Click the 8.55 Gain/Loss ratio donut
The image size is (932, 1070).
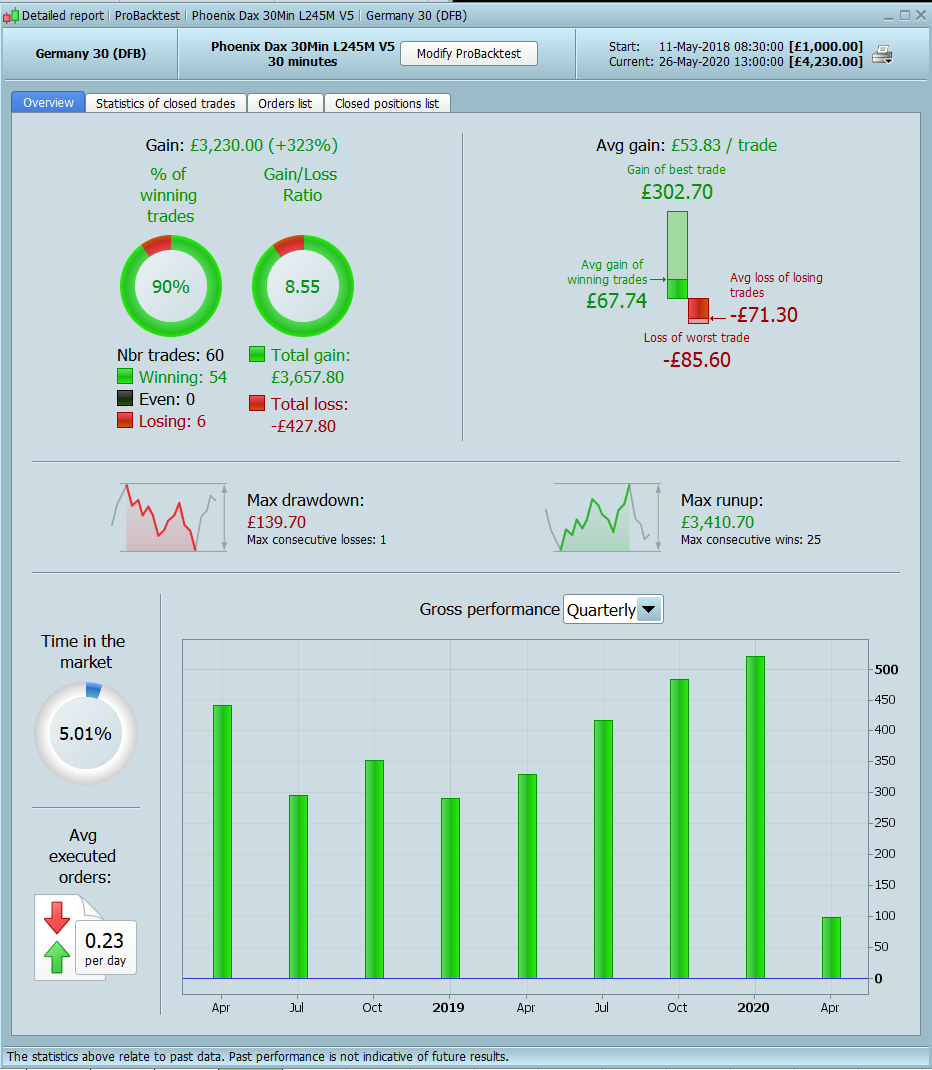pos(302,286)
